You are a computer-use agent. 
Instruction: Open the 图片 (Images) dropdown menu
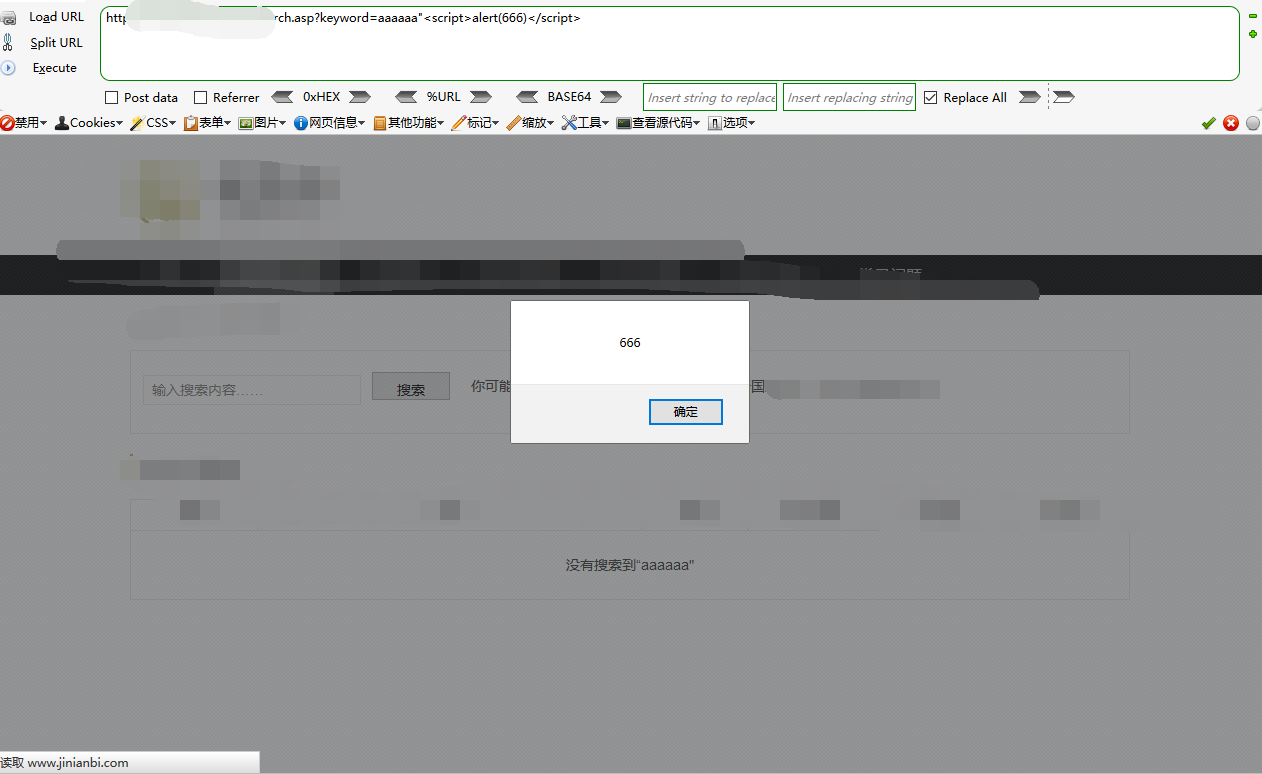(x=262, y=123)
